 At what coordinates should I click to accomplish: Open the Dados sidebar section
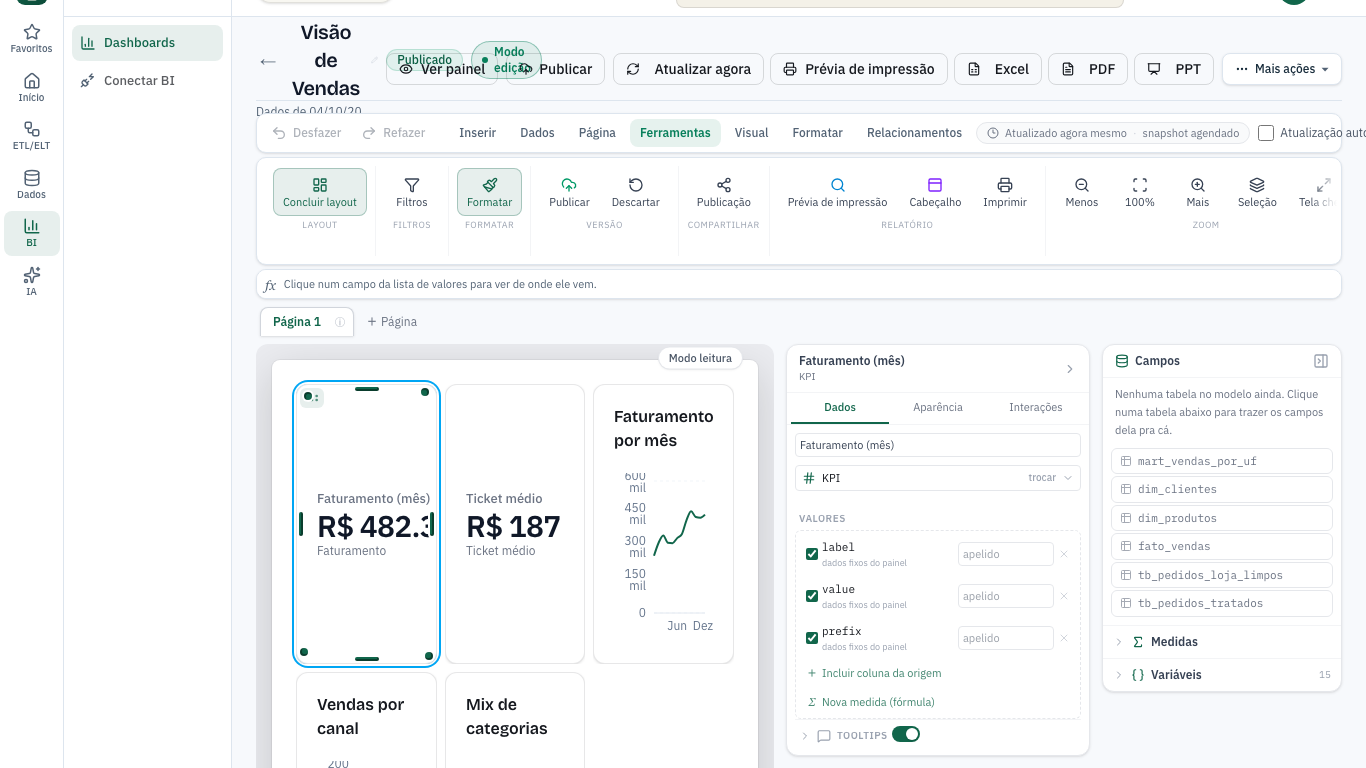click(x=31, y=185)
